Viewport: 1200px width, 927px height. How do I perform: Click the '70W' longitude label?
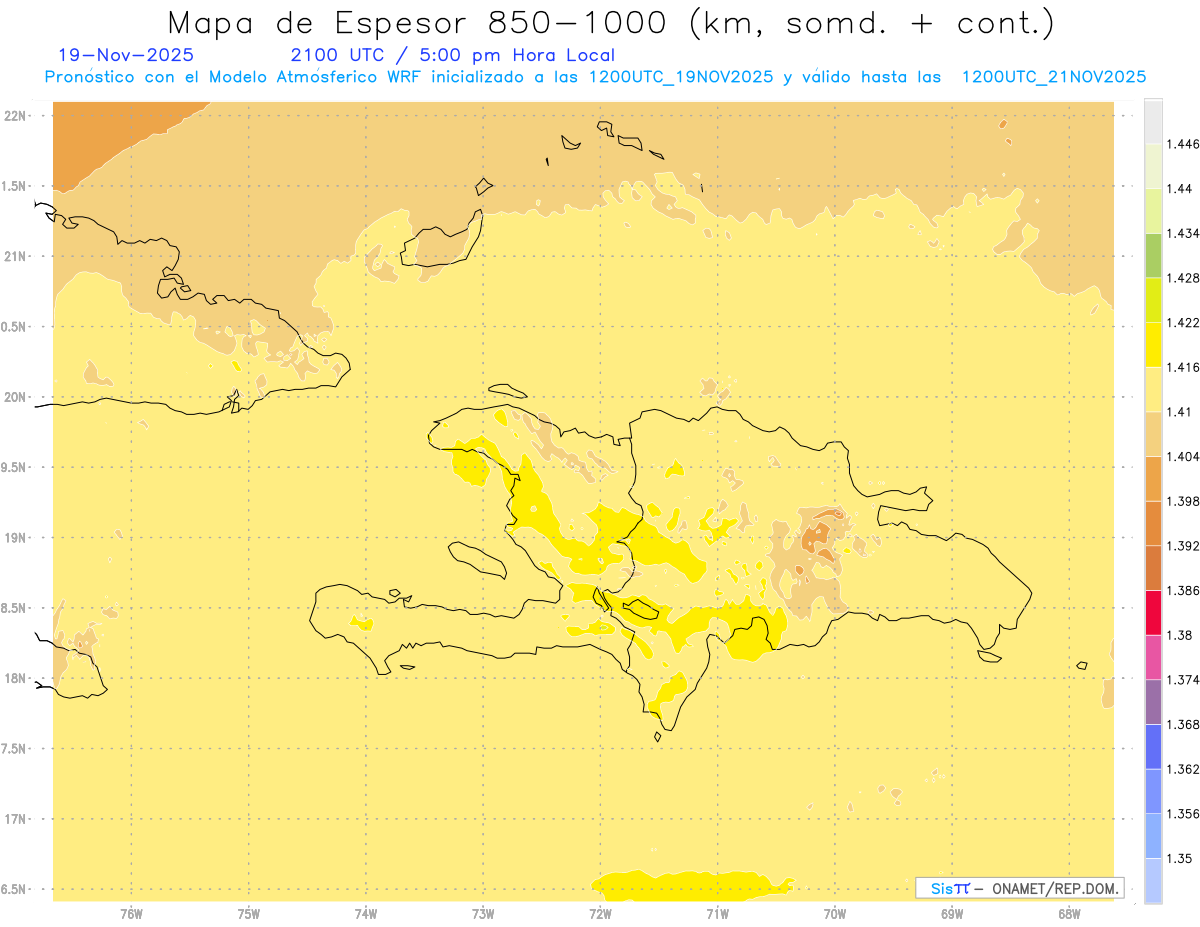coord(835,914)
